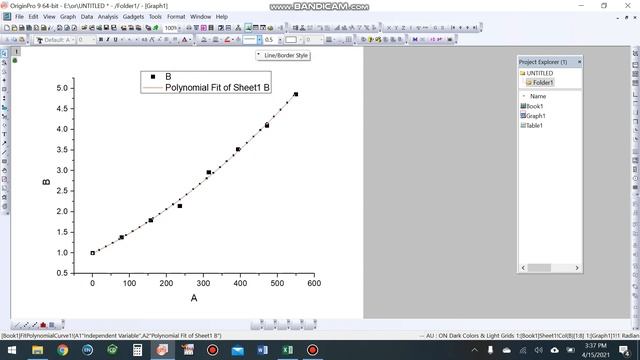Click the Scatter plot icon in bottom toolbar
This screenshot has width=640, height=360.
pos(25,325)
